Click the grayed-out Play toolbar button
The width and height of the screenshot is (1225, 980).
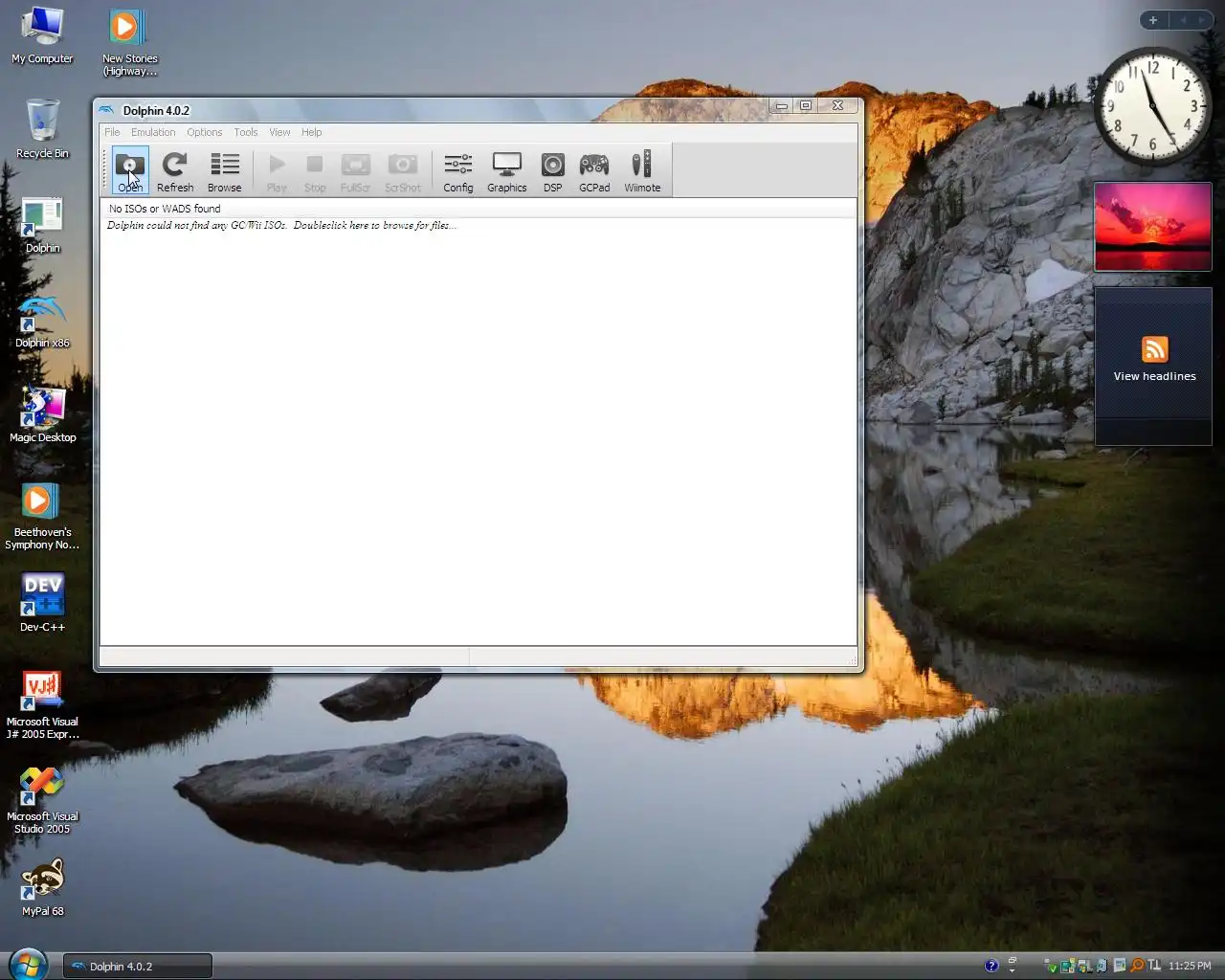pyautogui.click(x=277, y=170)
